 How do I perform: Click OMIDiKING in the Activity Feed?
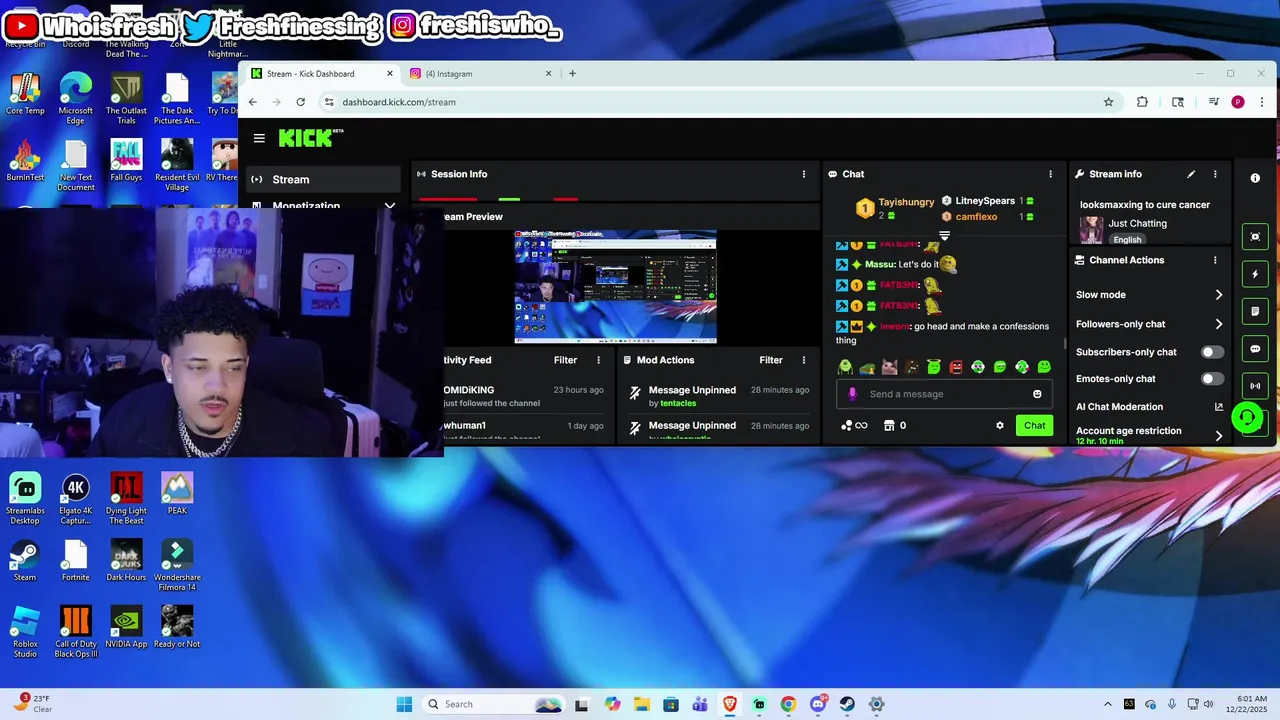tap(469, 390)
